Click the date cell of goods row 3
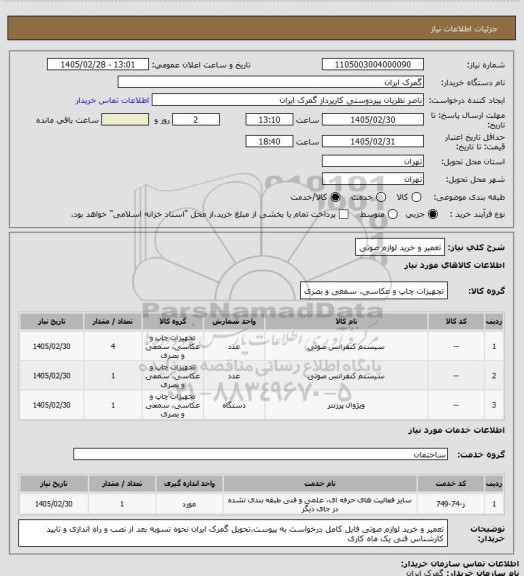The image size is (524, 576). (51, 405)
